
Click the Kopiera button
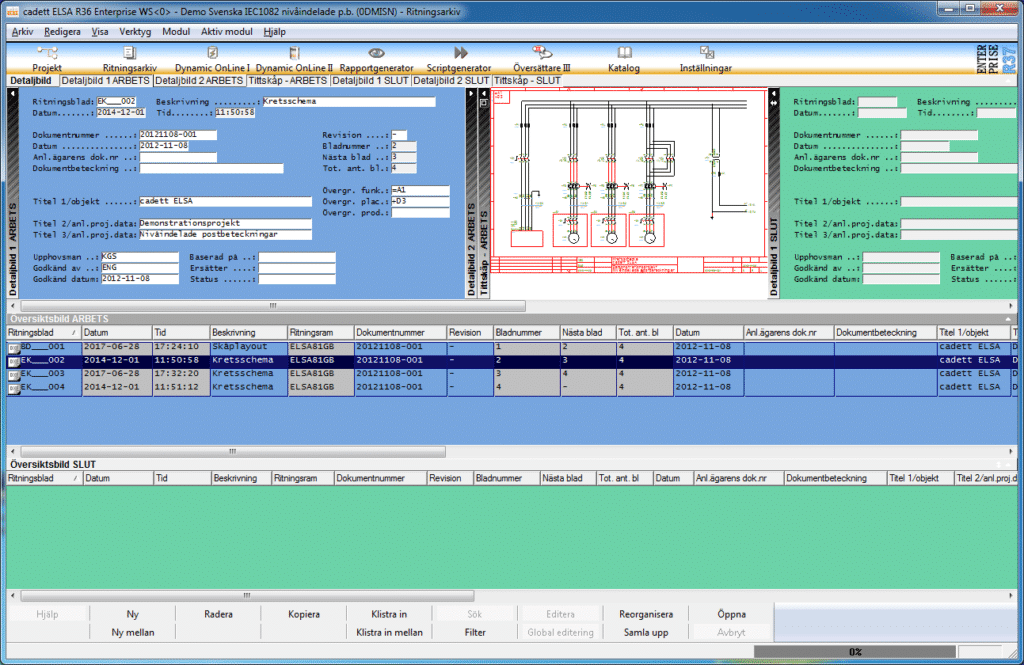304,614
